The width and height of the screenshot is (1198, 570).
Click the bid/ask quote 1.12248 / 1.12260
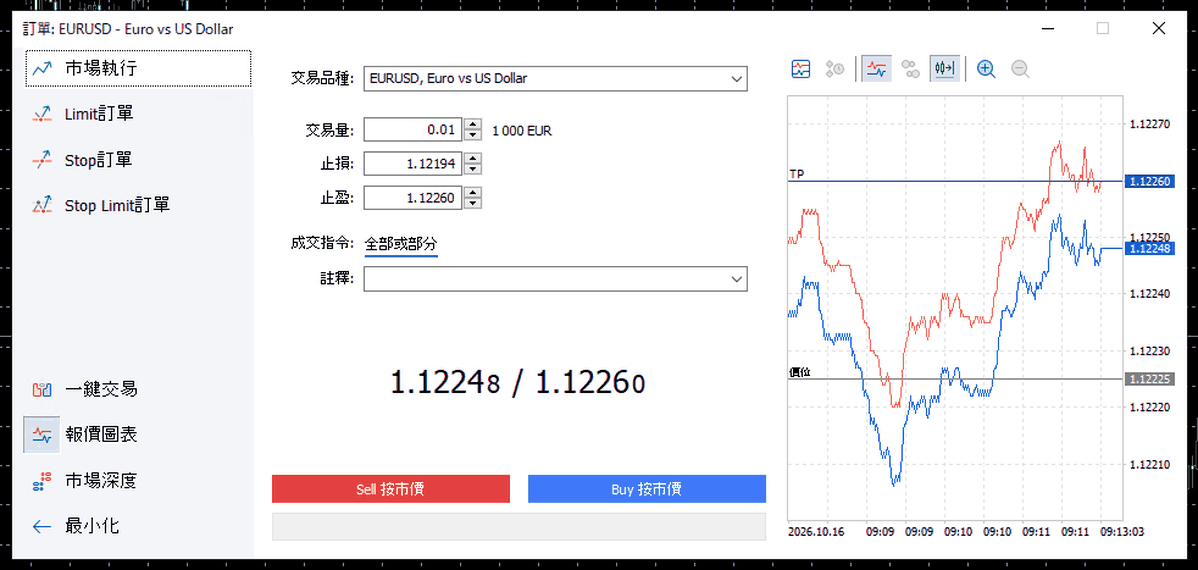click(x=518, y=383)
